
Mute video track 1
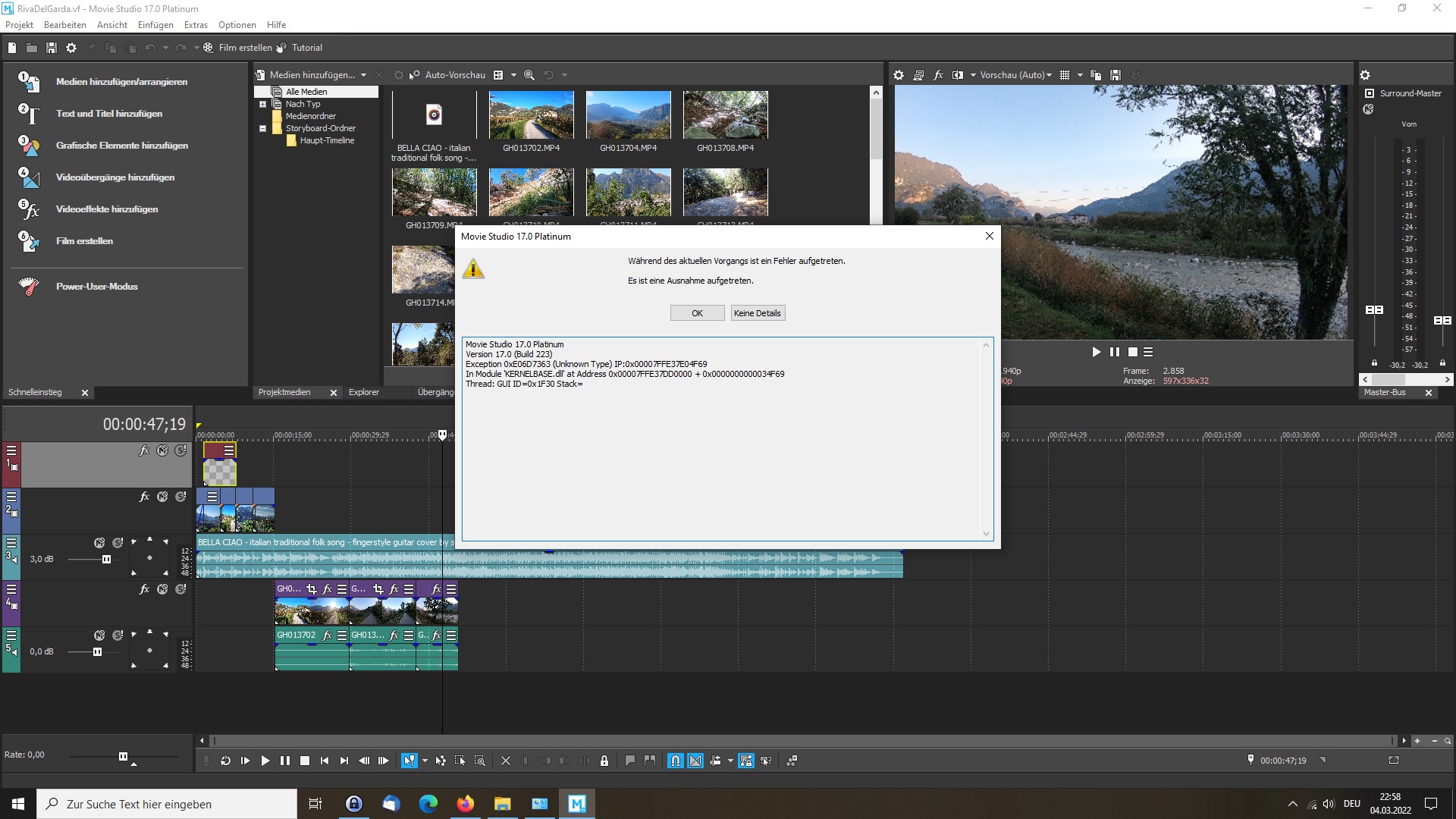click(x=162, y=450)
